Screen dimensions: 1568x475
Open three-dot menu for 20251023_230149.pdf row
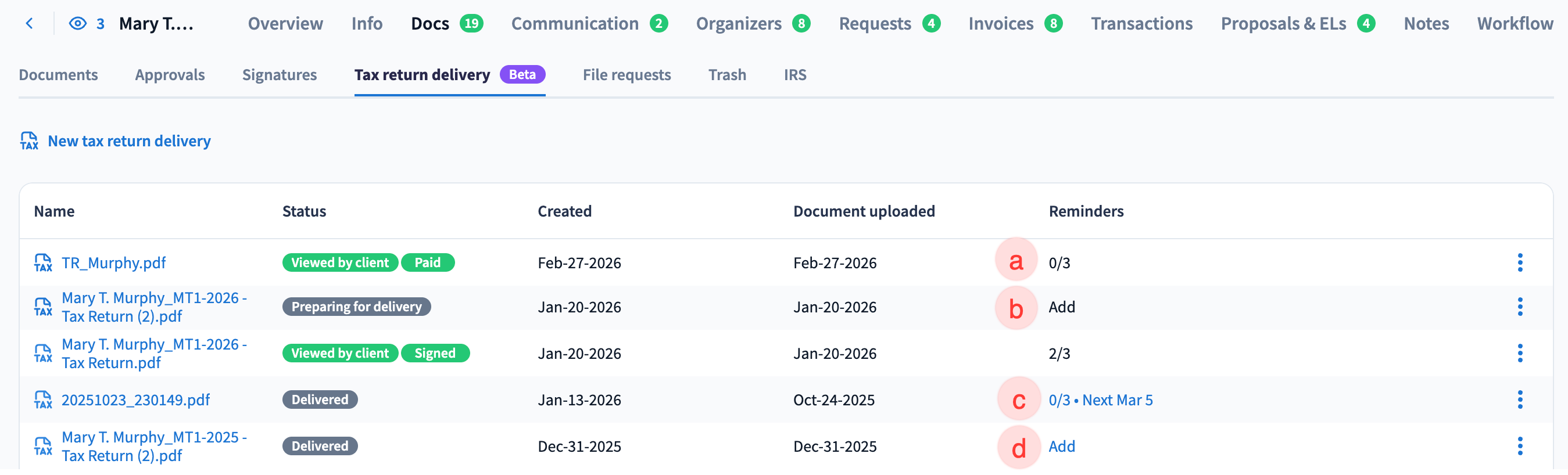tap(1519, 400)
